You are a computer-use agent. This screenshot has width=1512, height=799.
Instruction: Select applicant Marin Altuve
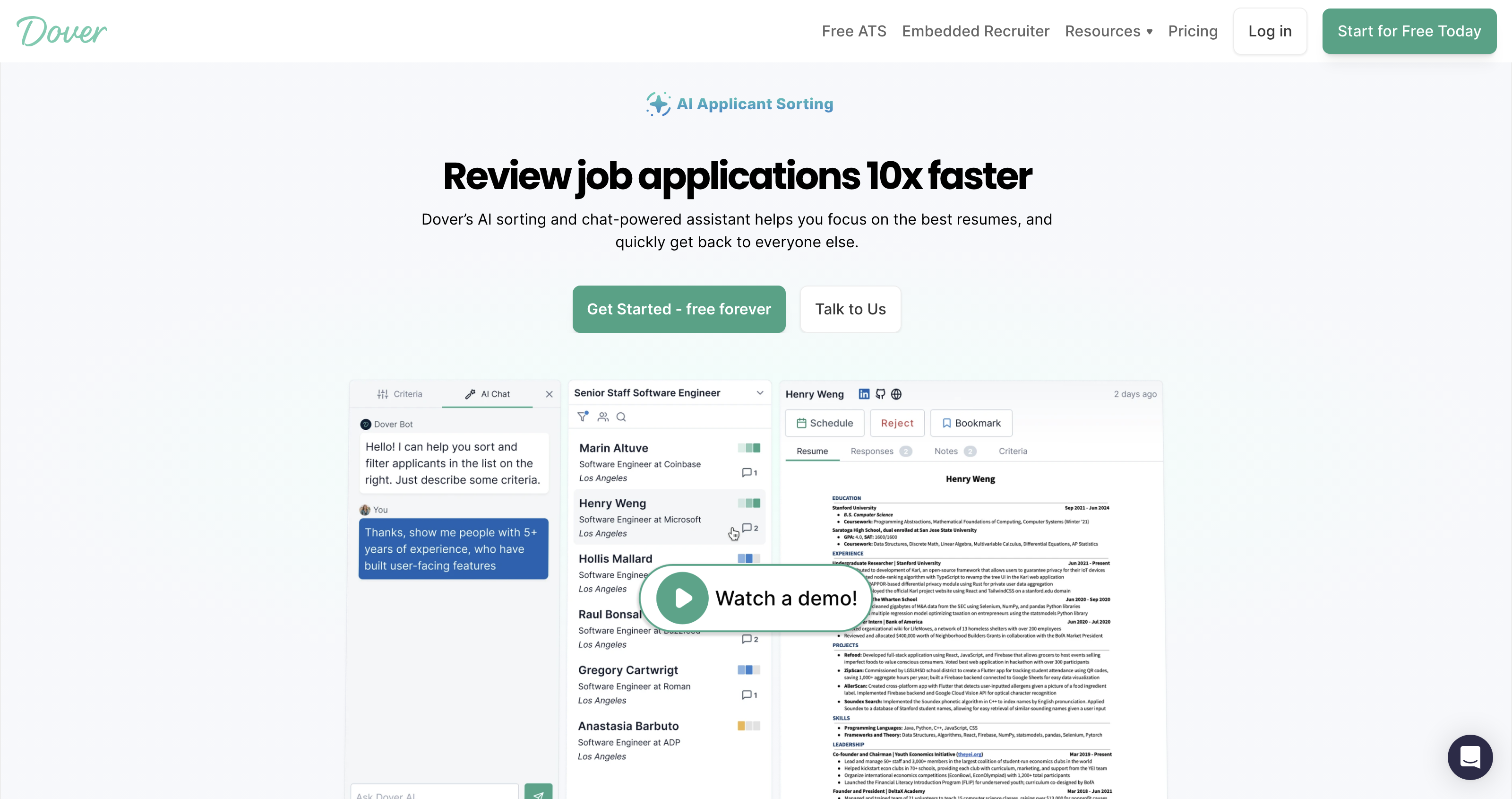pos(669,462)
